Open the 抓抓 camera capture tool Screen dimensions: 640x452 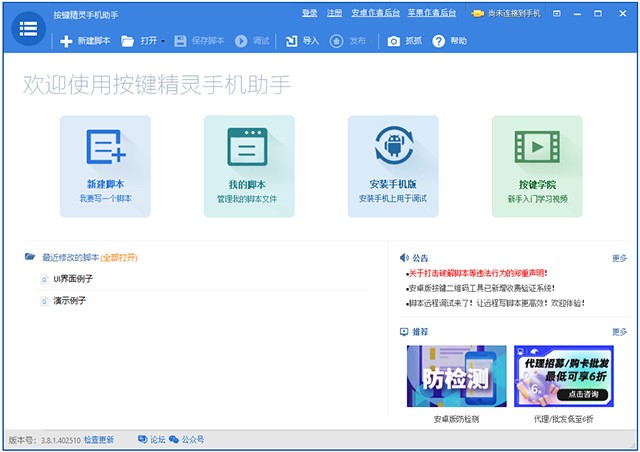[393, 41]
